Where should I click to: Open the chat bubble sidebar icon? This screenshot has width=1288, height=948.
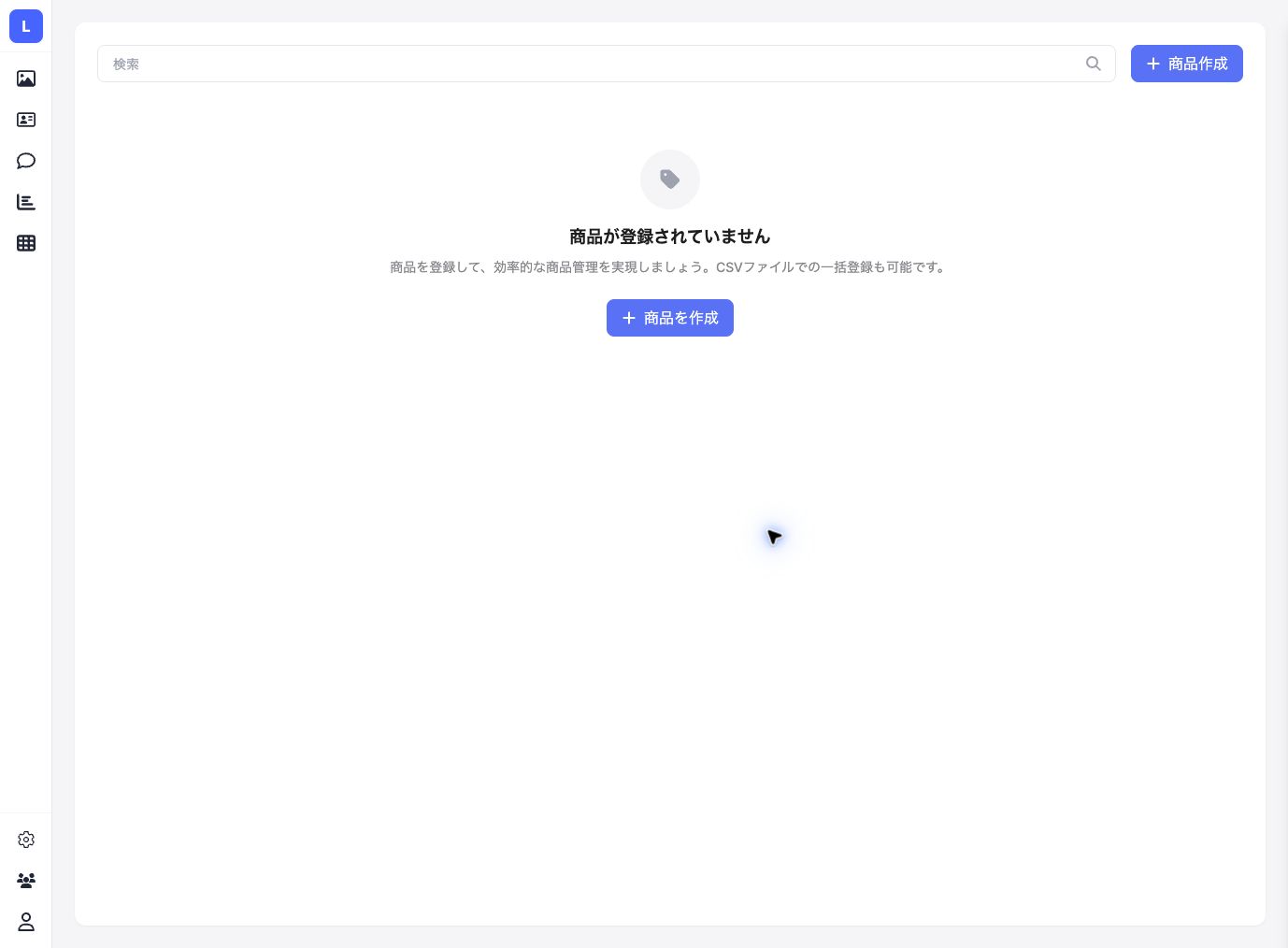point(26,161)
